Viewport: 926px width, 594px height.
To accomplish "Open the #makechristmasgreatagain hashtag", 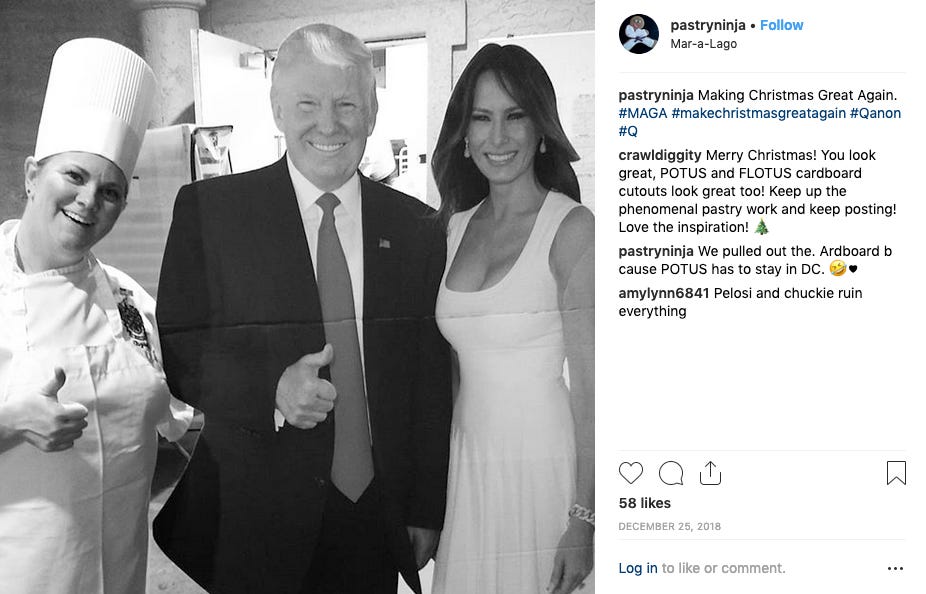I will [758, 113].
